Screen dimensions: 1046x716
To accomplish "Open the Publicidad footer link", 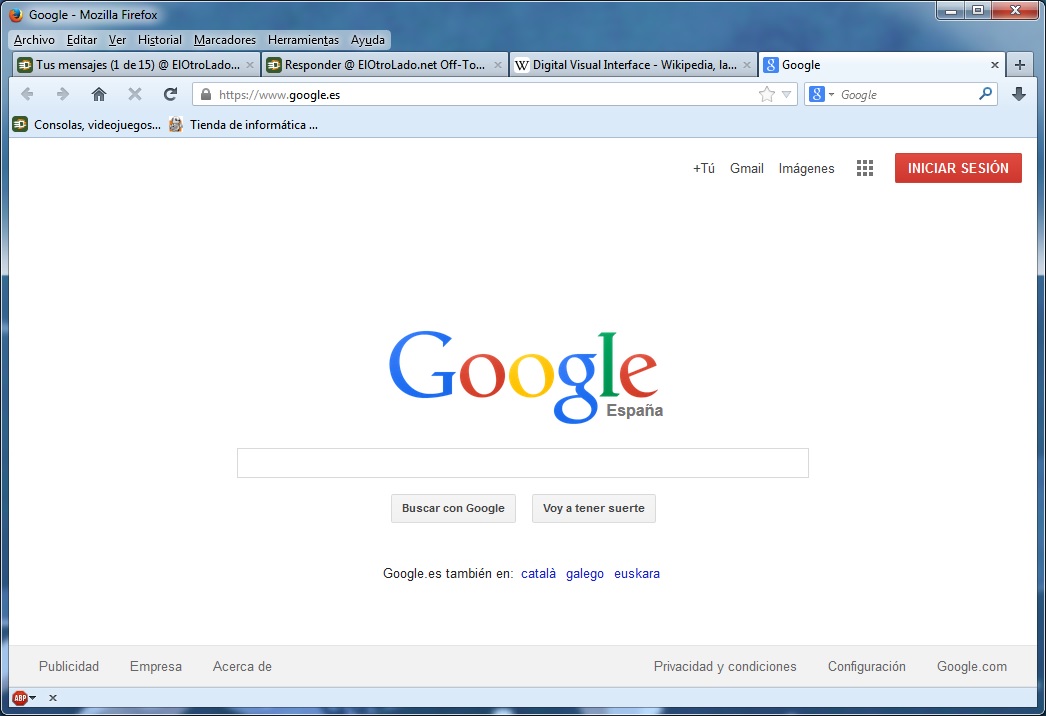I will 69,667.
